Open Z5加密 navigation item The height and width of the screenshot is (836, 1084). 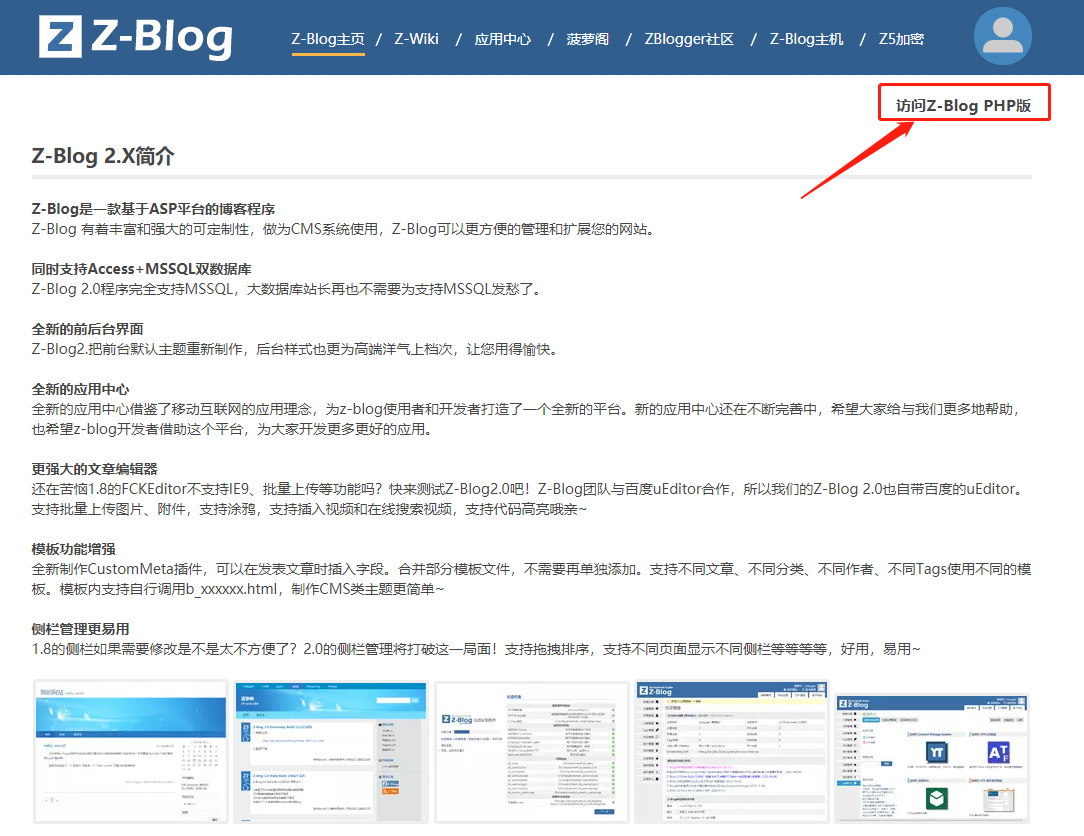(x=901, y=39)
